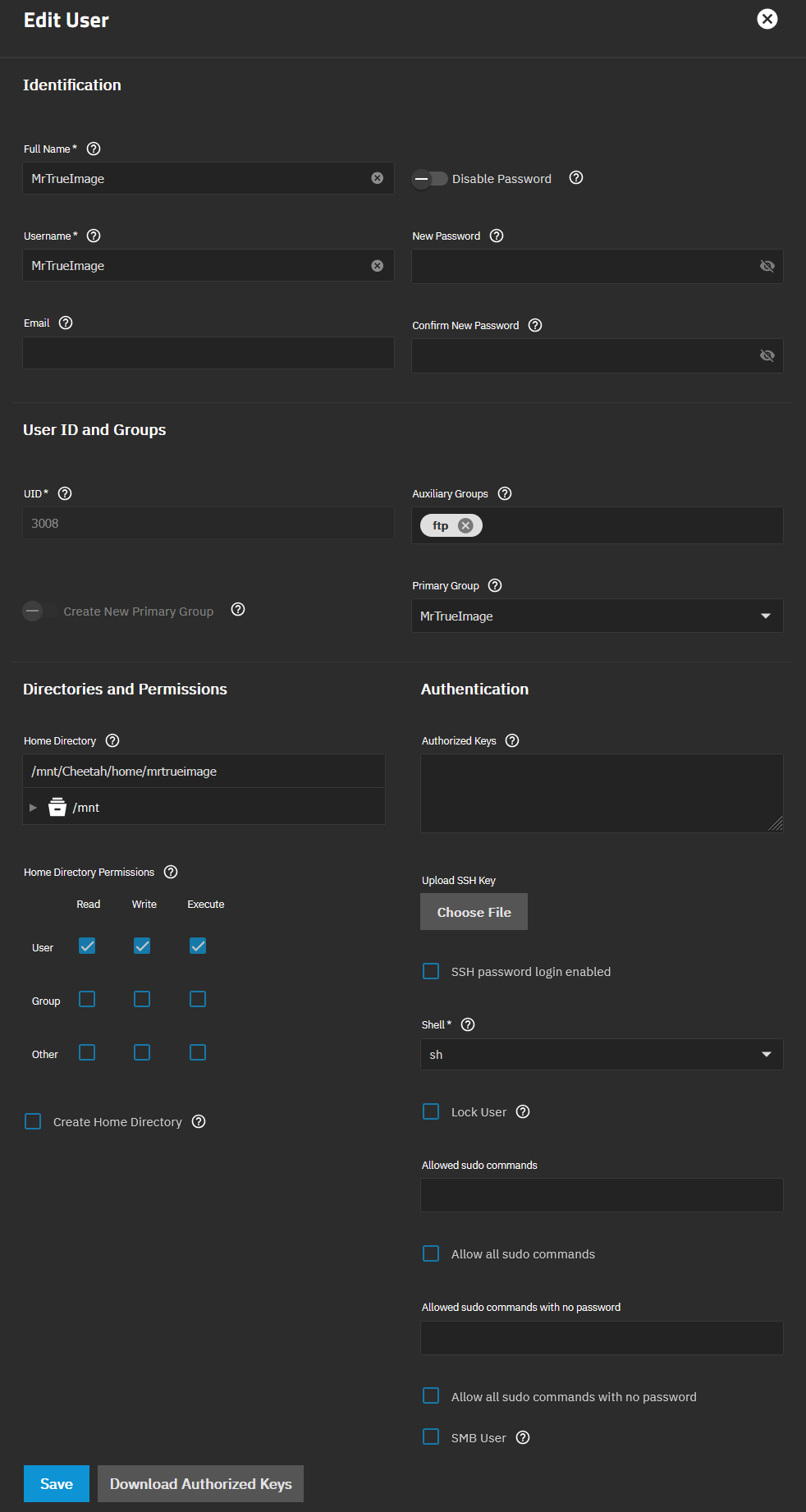806x1512 pixels.
Task: Check the Lock User box
Action: (431, 1111)
